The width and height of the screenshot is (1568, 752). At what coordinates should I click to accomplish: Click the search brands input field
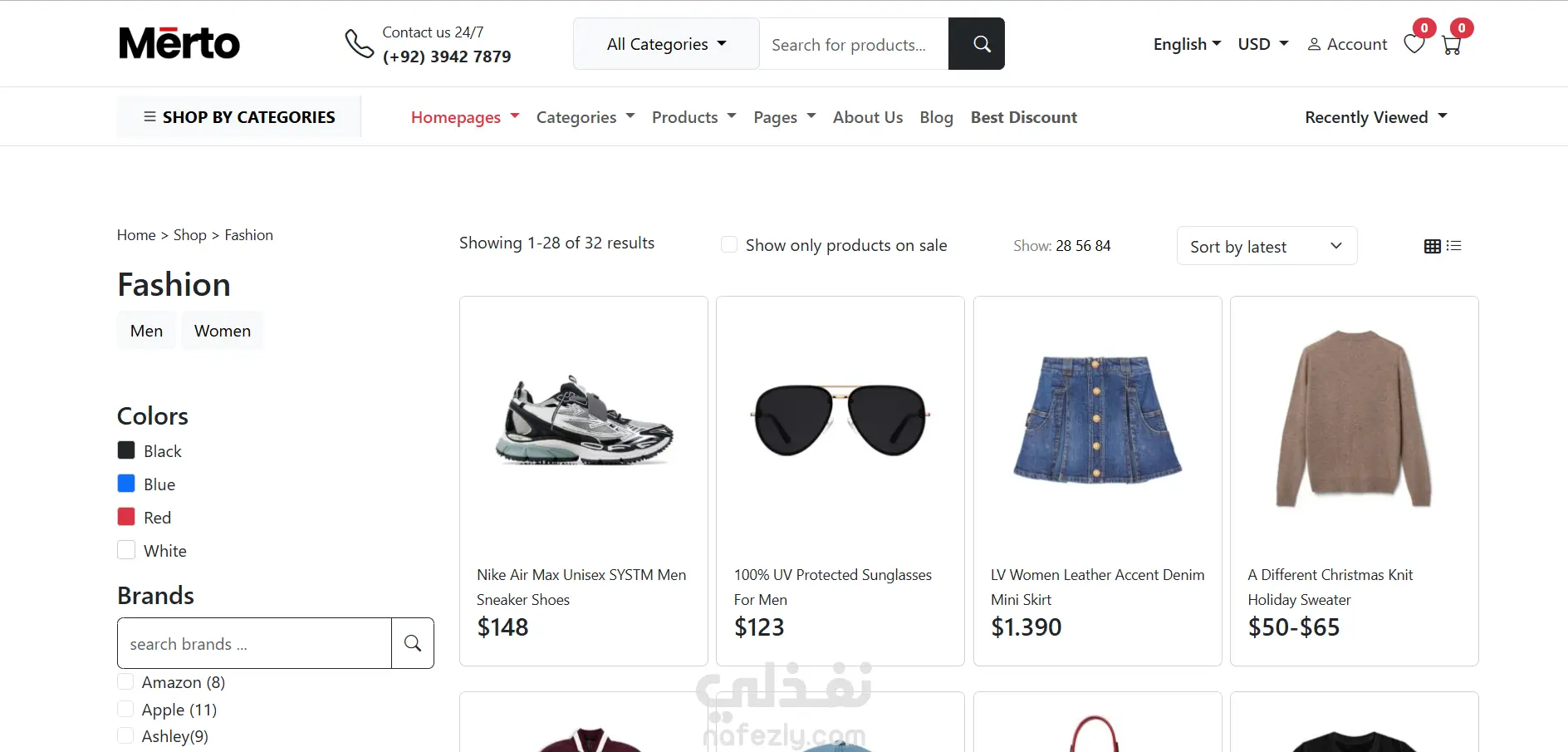pyautogui.click(x=254, y=643)
